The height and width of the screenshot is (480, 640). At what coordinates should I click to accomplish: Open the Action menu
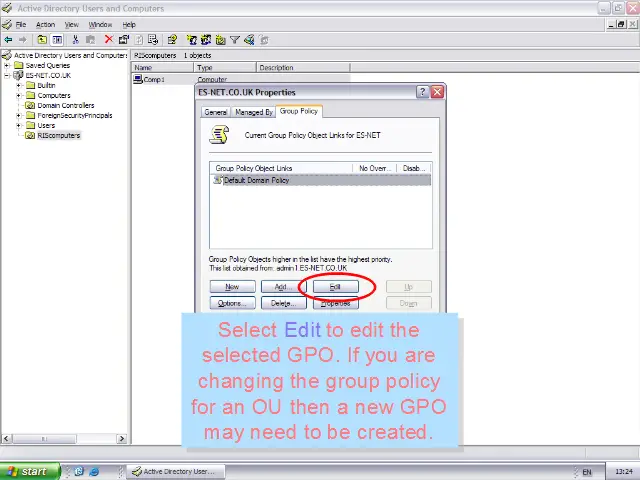tap(45, 25)
